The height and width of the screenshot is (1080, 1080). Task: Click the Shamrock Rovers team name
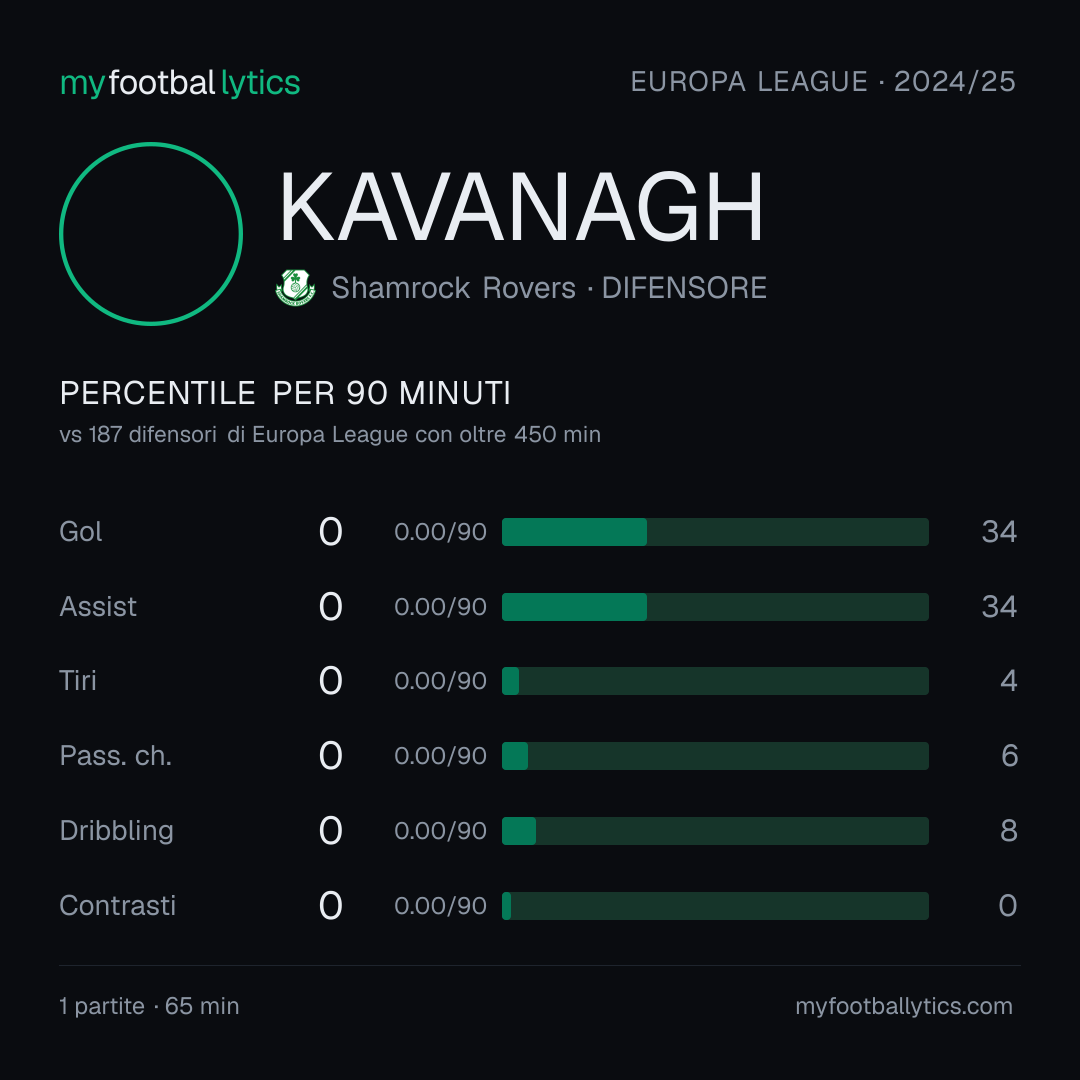point(453,288)
